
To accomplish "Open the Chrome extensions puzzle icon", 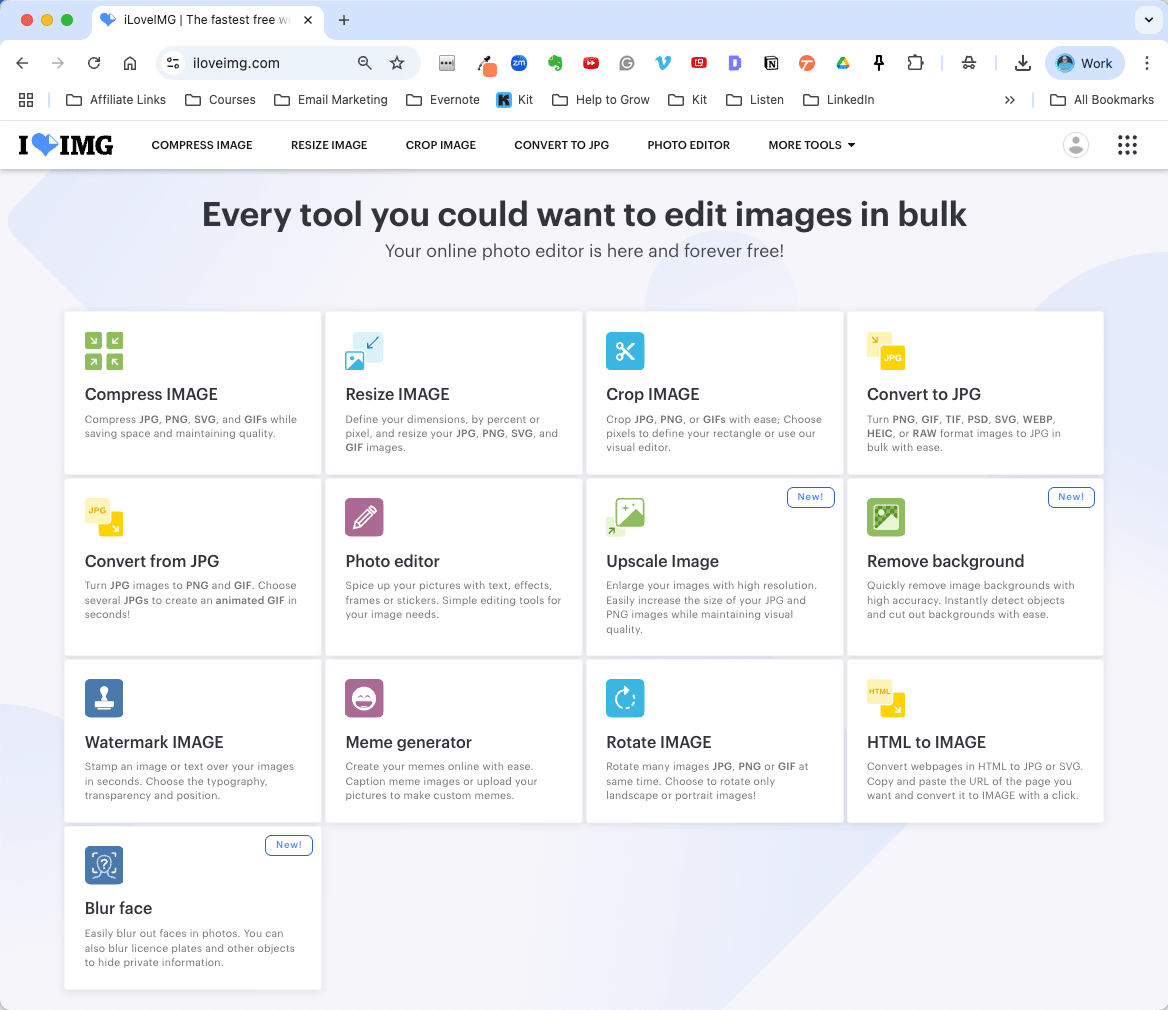I will pos(915,63).
